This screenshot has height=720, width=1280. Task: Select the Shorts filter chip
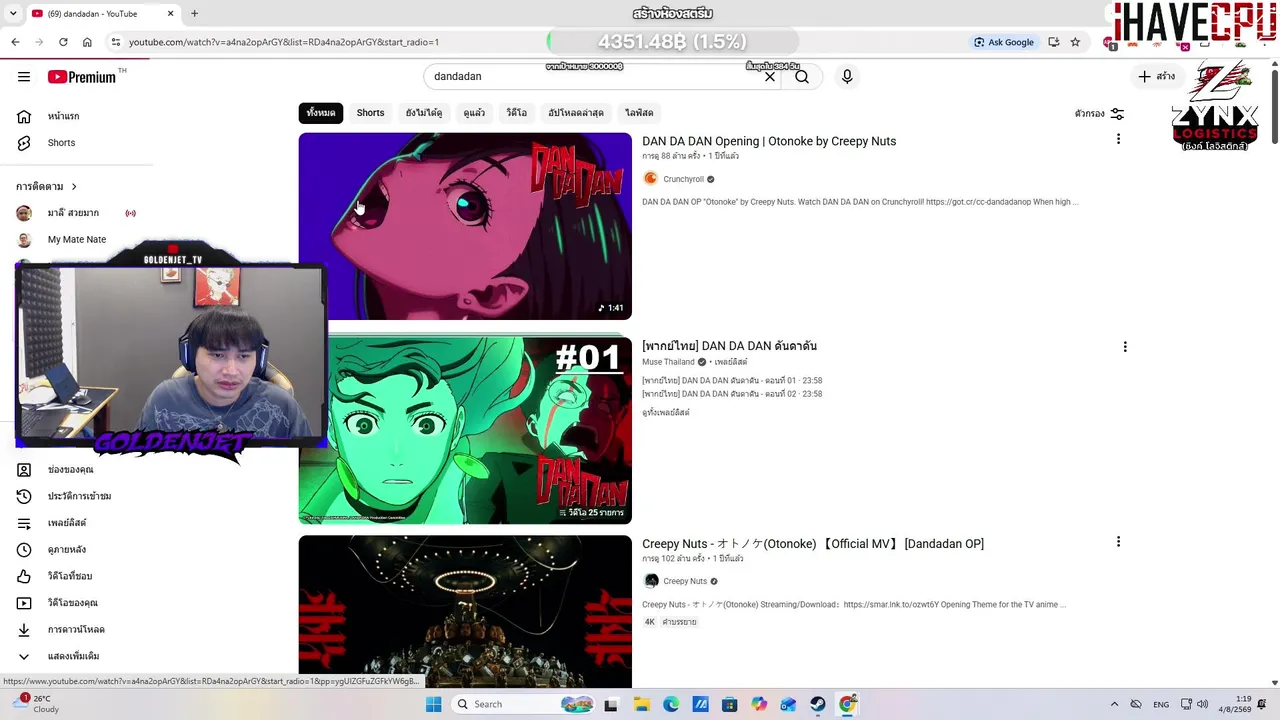click(370, 113)
